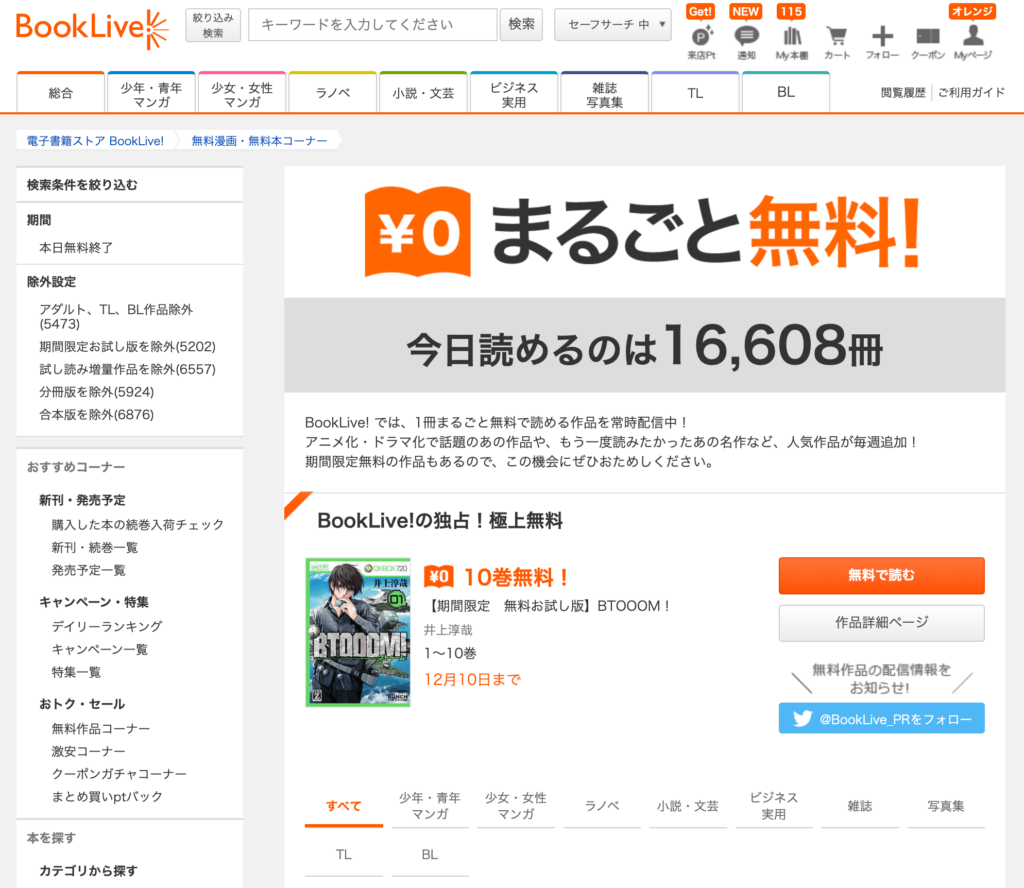Screen dimensions: 1024x888
Task: Select the 雑誌写真集 top navigation tab
Action: click(x=605, y=94)
